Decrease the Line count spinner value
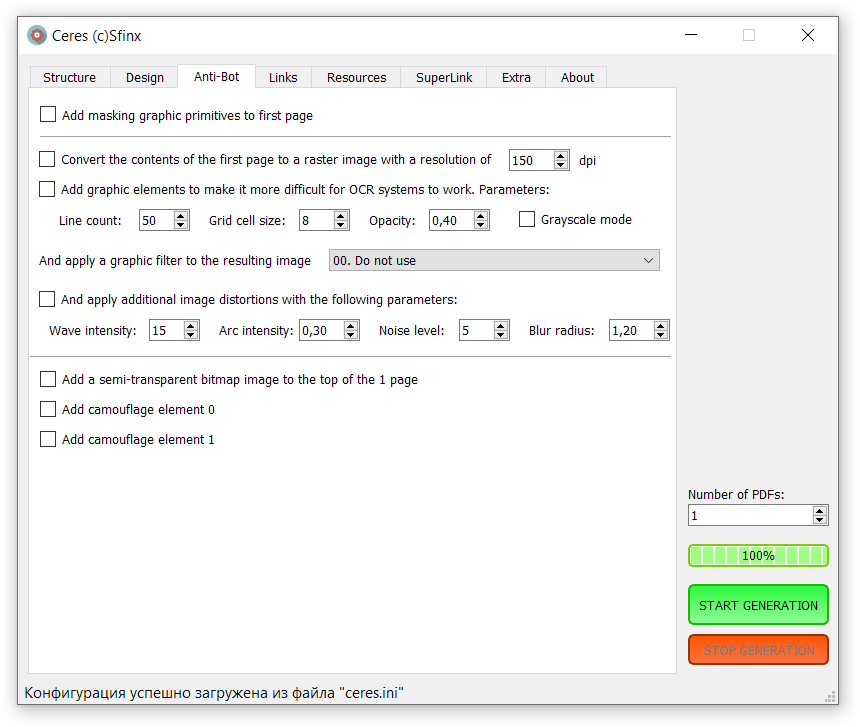This screenshot has width=860, height=727. [x=180, y=225]
